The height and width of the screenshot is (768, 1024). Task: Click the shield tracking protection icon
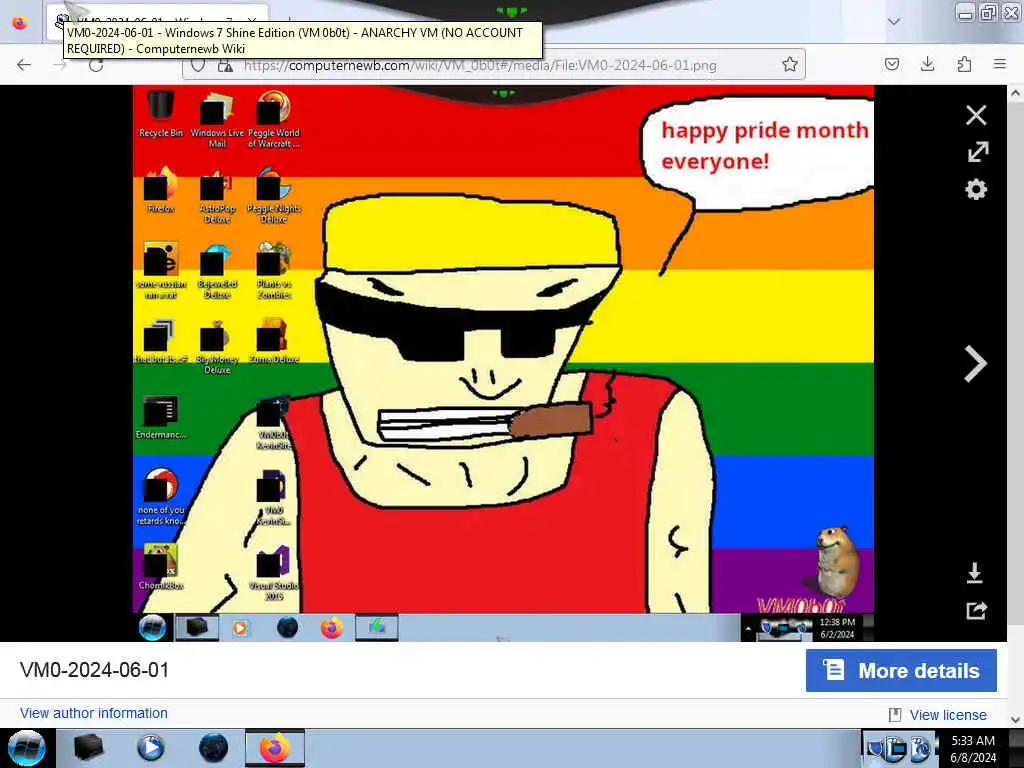pyautogui.click(x=198, y=65)
